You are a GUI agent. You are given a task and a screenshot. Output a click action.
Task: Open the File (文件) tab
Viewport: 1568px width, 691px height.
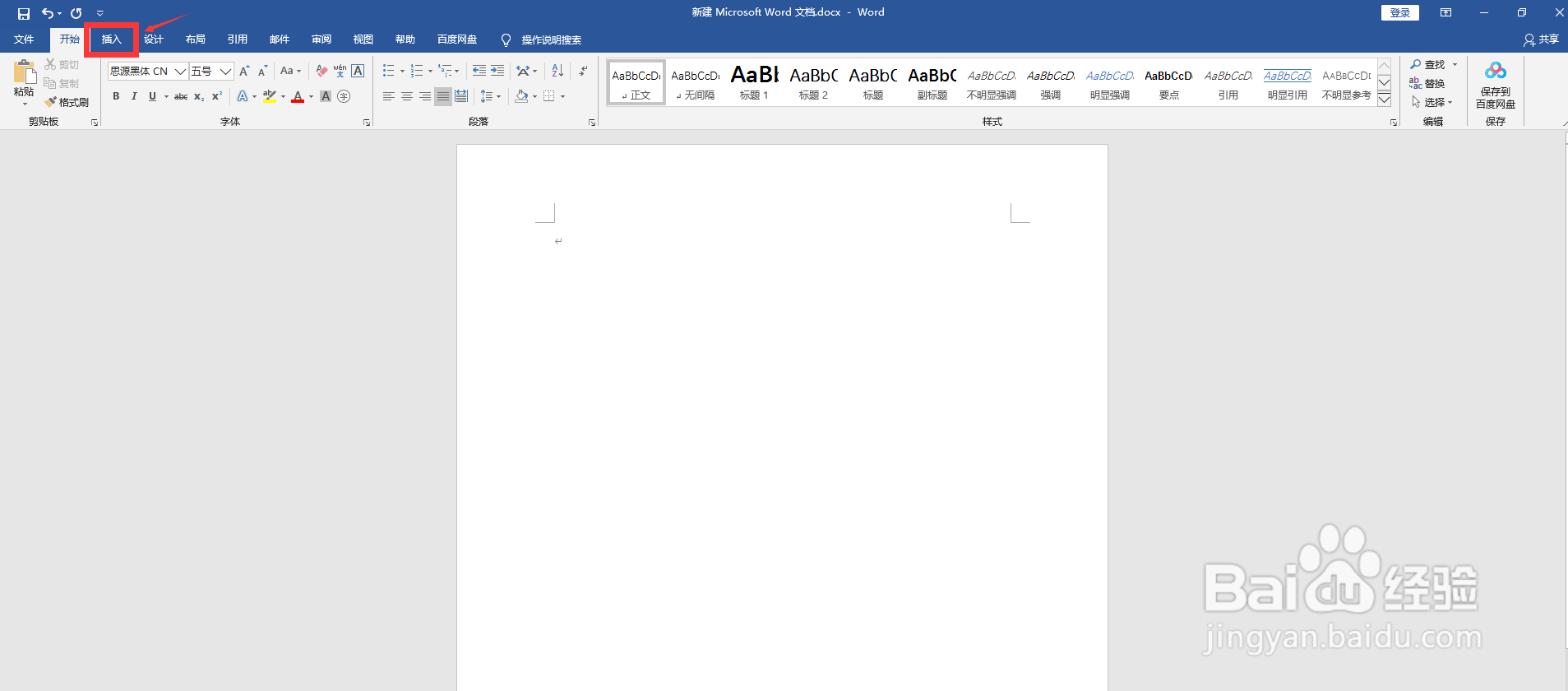tap(24, 39)
